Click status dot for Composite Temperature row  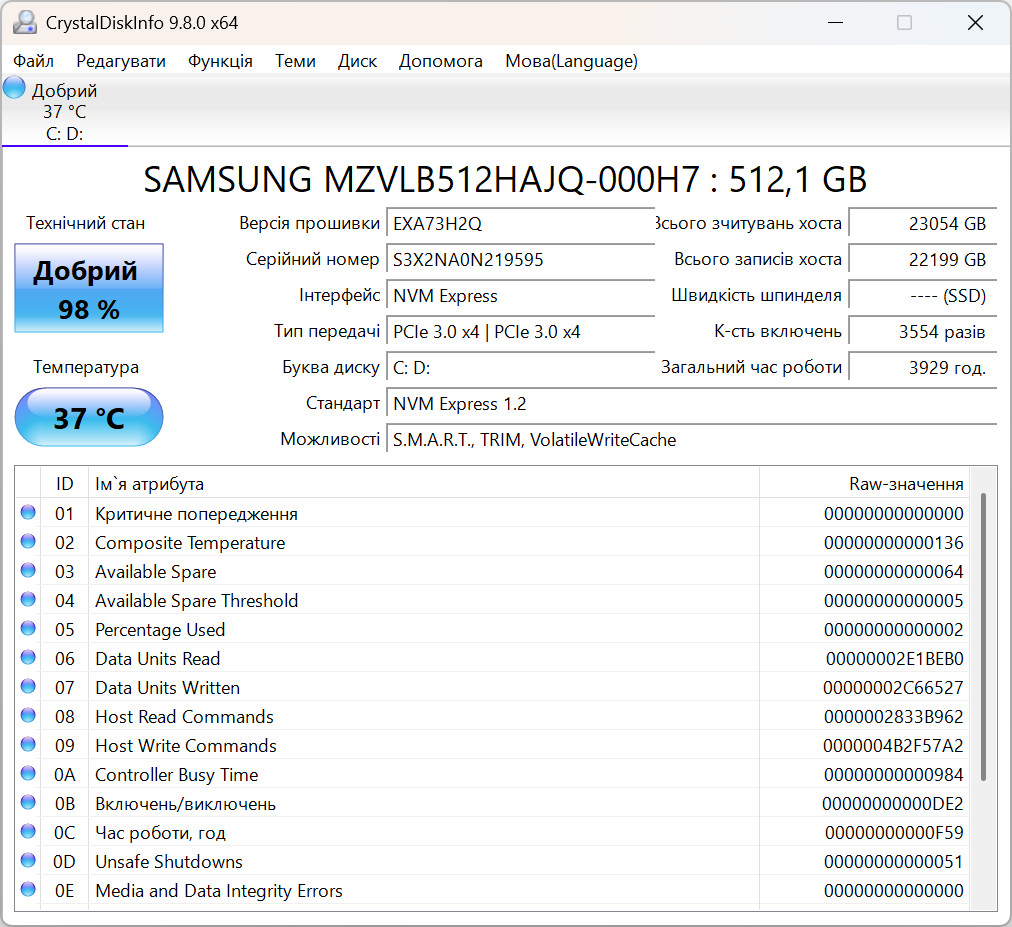(28, 542)
